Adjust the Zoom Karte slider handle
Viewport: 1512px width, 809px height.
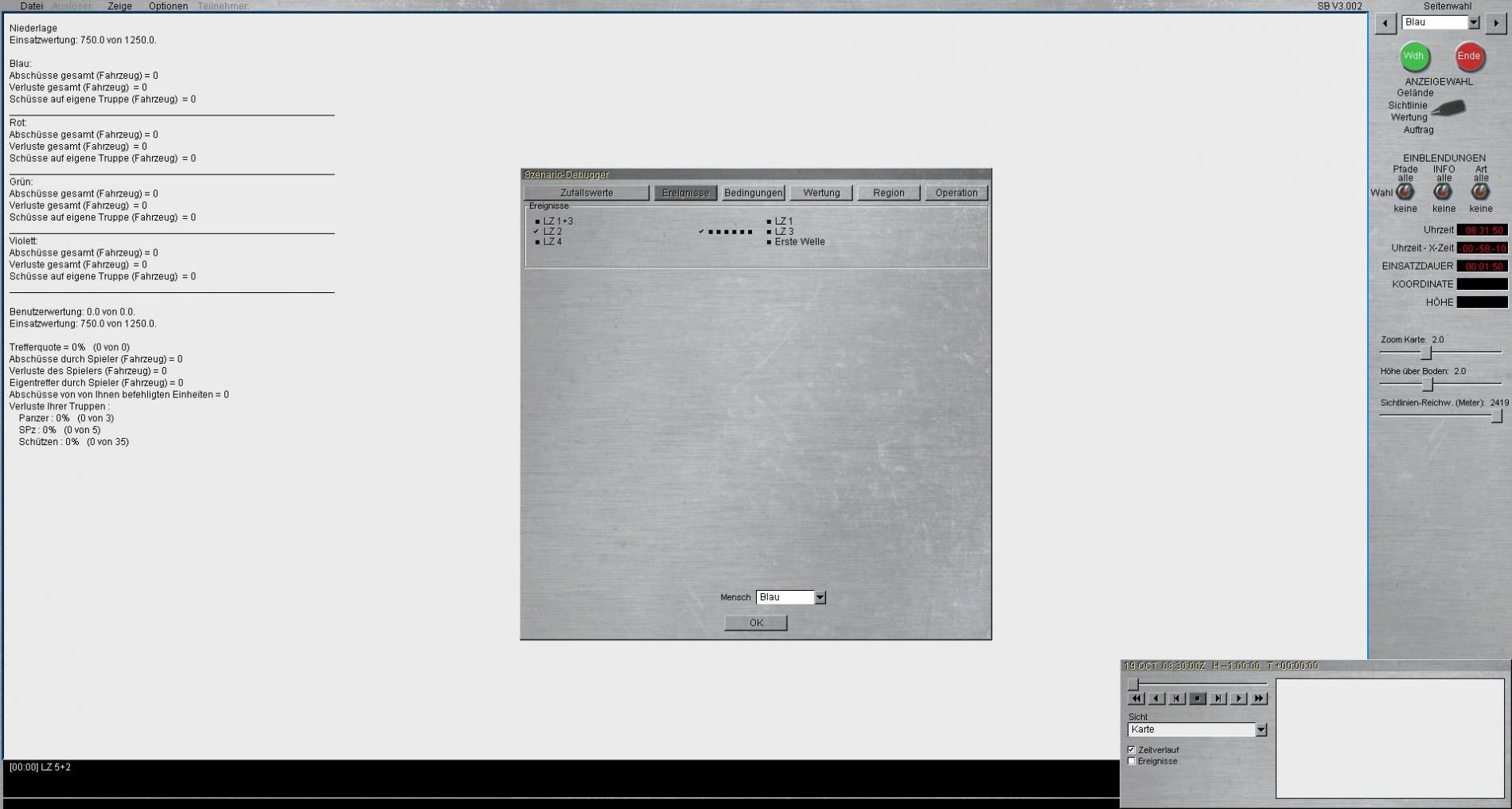(1426, 353)
